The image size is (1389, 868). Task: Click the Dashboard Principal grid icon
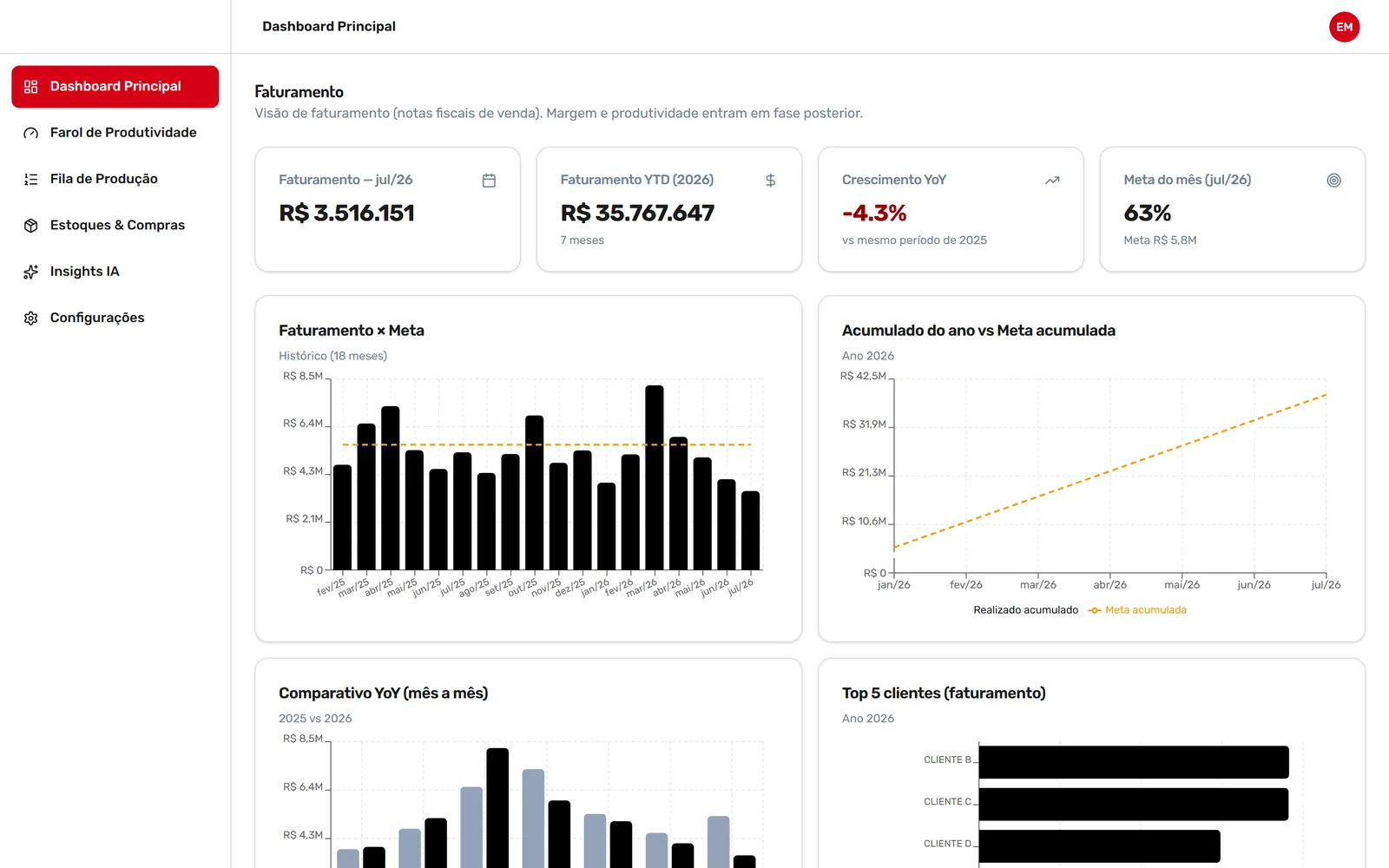(x=31, y=87)
